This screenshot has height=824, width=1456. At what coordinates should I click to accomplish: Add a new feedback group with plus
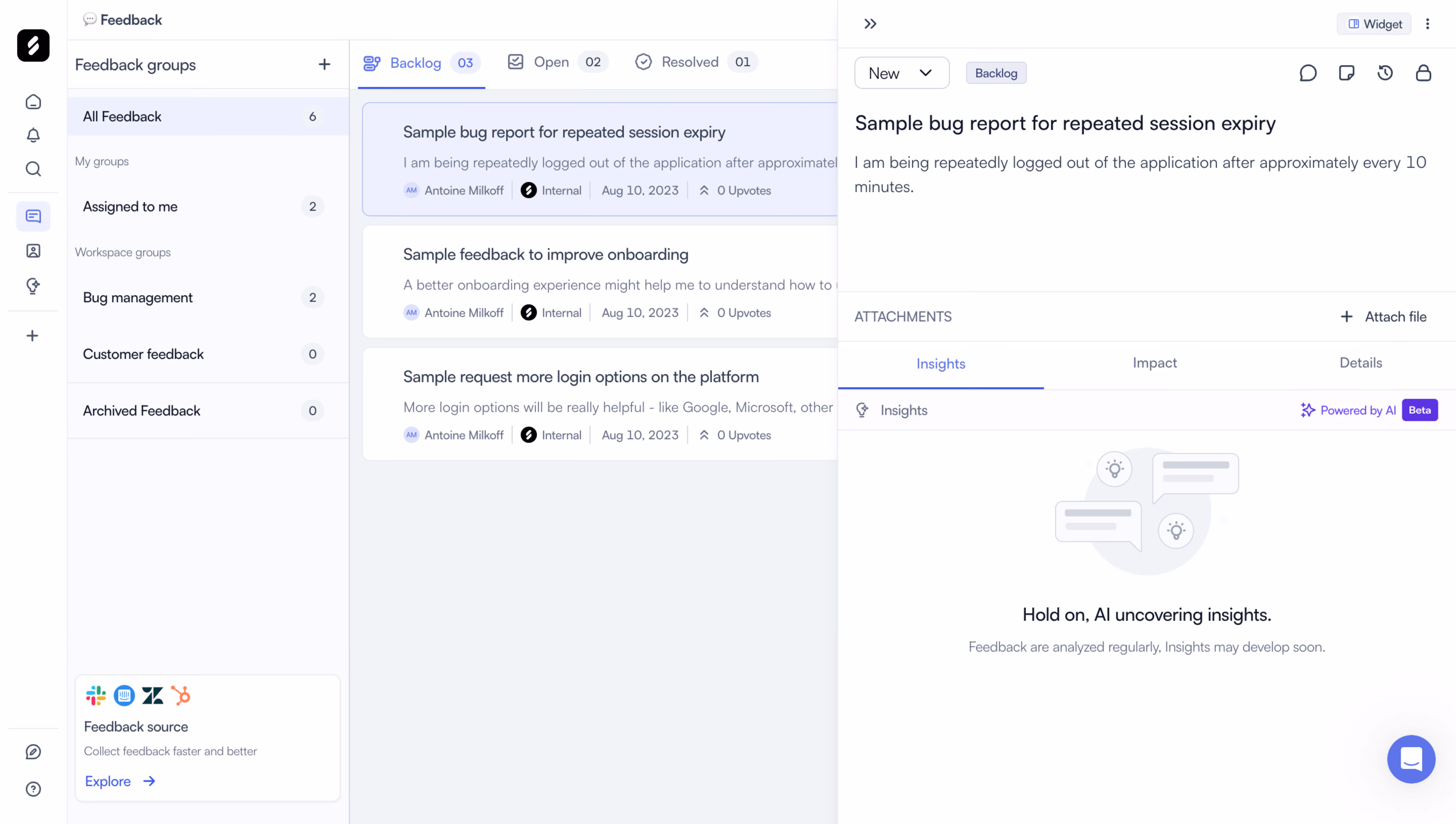[324, 64]
